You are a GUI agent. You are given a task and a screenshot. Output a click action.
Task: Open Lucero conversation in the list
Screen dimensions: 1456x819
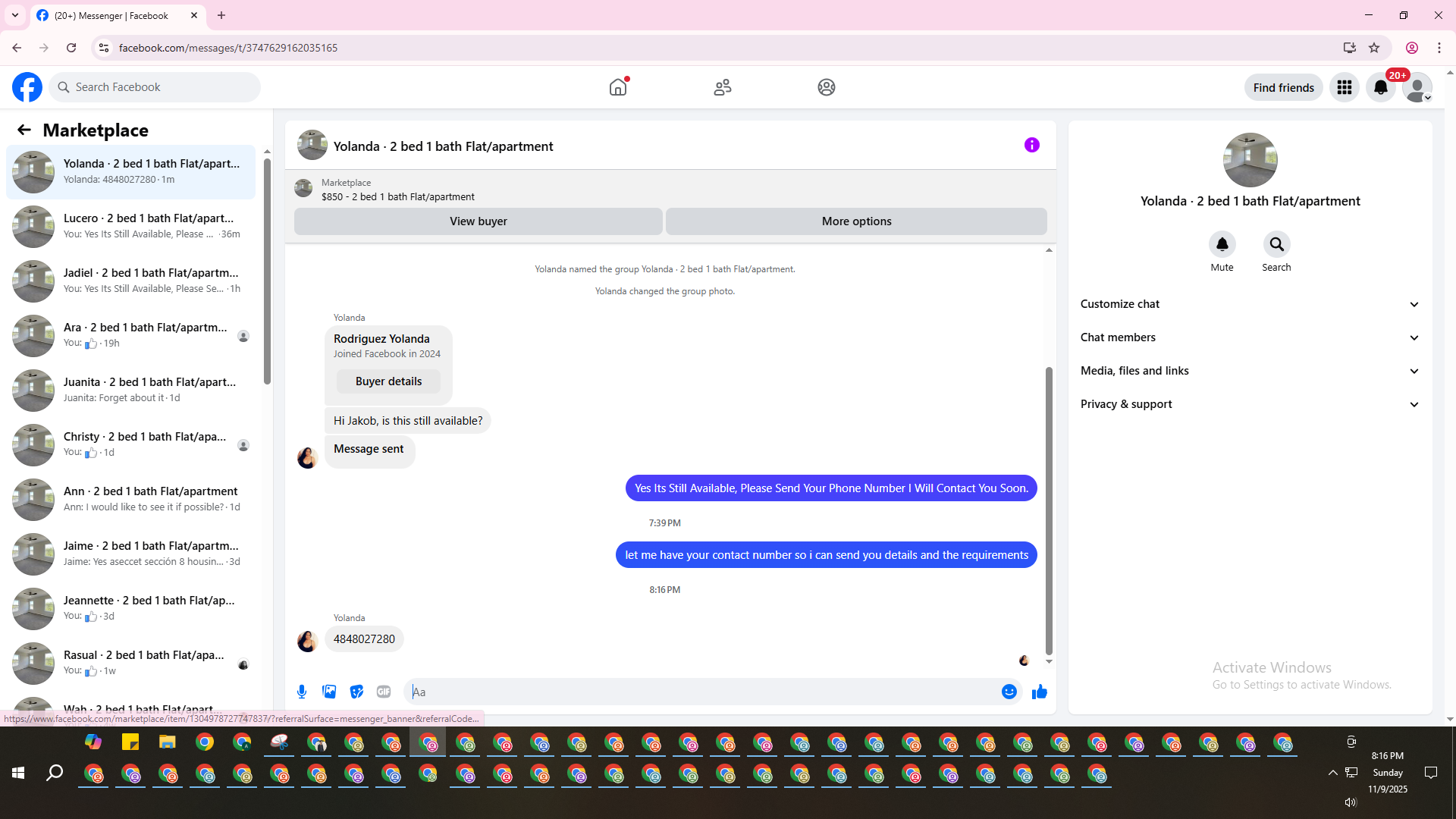[x=130, y=226]
